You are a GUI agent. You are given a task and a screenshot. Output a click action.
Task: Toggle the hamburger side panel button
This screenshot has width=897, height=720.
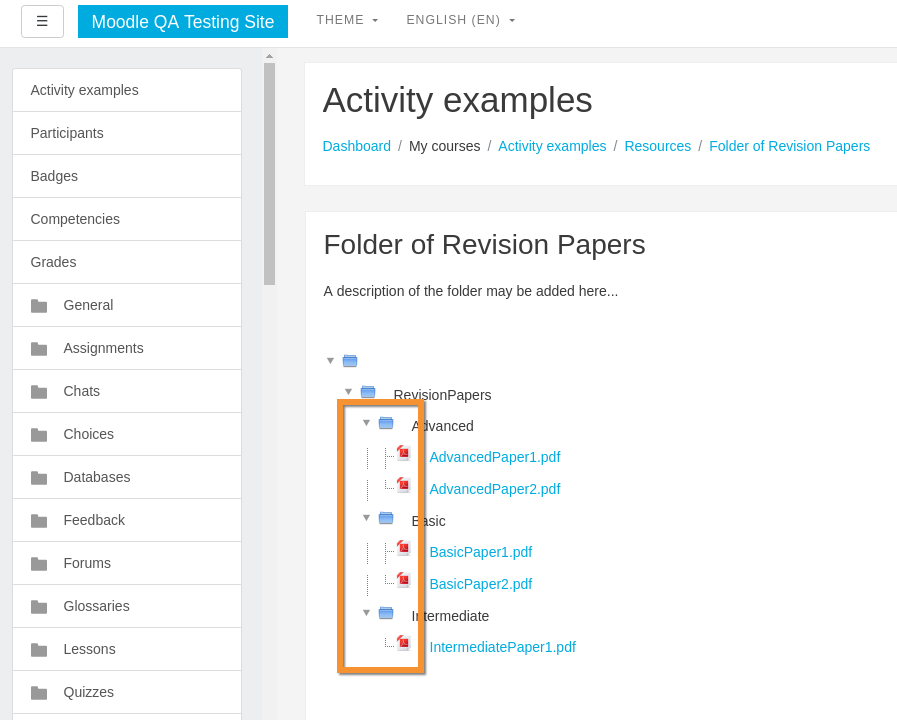[x=42, y=21]
